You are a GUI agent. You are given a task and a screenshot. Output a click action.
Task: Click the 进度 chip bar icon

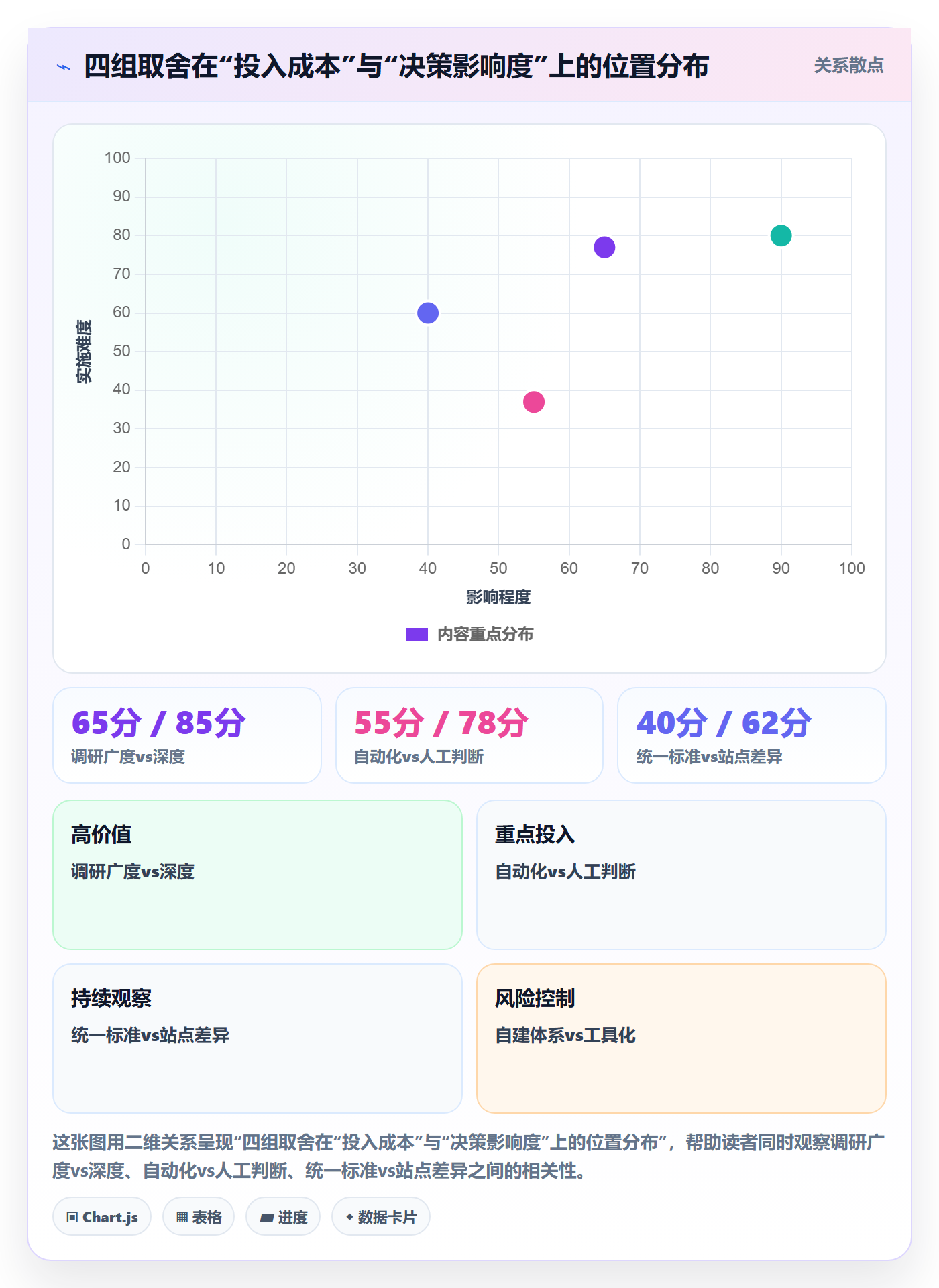pos(266,1218)
